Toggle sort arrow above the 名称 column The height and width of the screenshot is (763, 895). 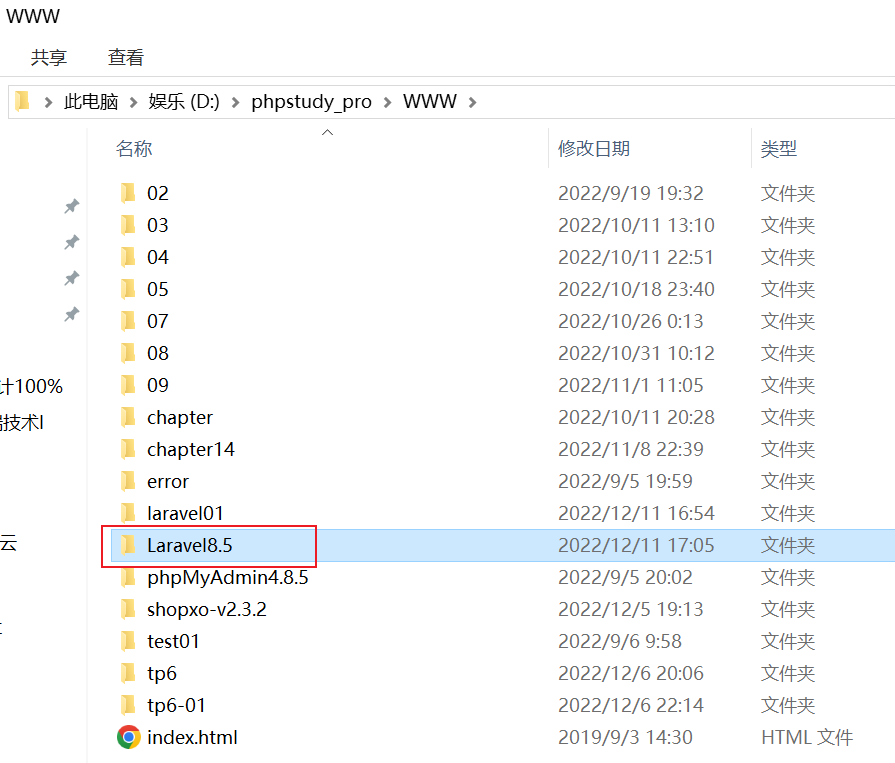point(328,132)
